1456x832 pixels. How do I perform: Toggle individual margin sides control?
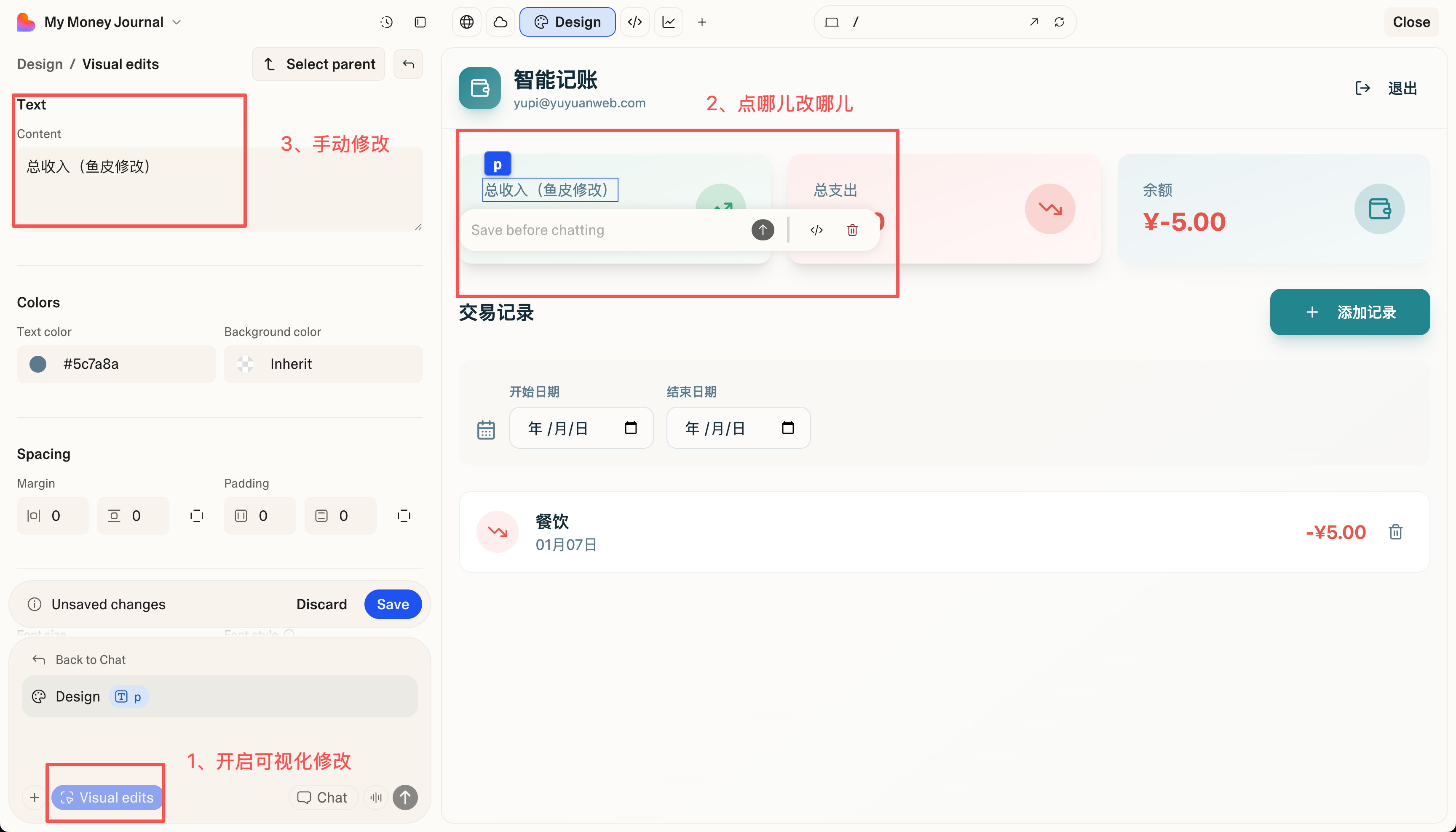point(197,515)
